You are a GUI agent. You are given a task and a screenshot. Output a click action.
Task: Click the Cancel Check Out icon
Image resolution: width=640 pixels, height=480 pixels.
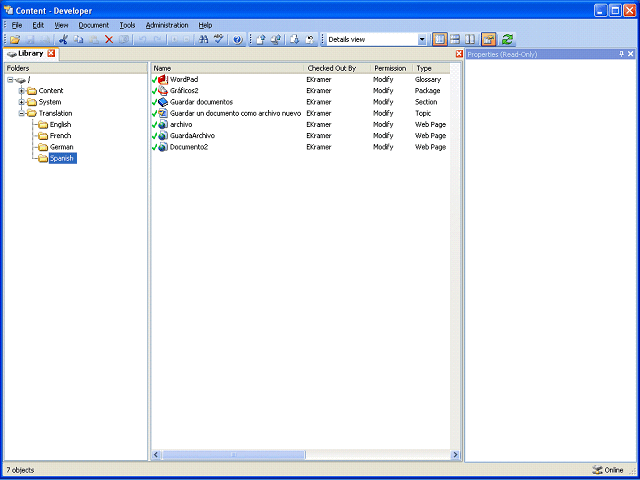click(310, 40)
